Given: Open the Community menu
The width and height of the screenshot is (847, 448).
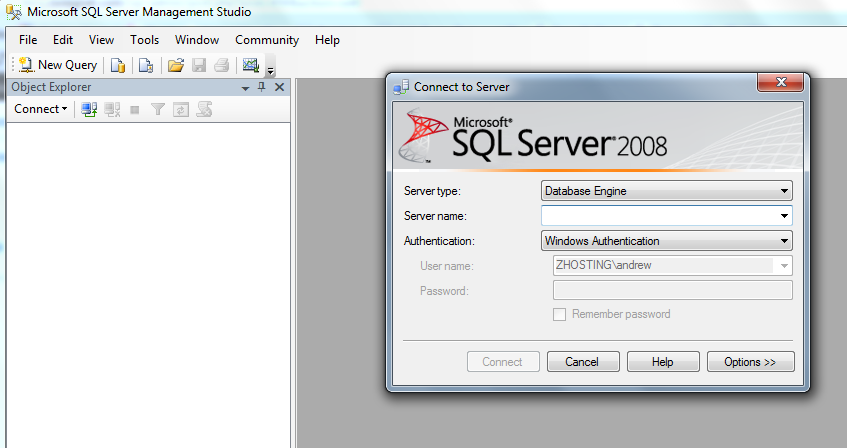Looking at the screenshot, I should [x=267, y=40].
